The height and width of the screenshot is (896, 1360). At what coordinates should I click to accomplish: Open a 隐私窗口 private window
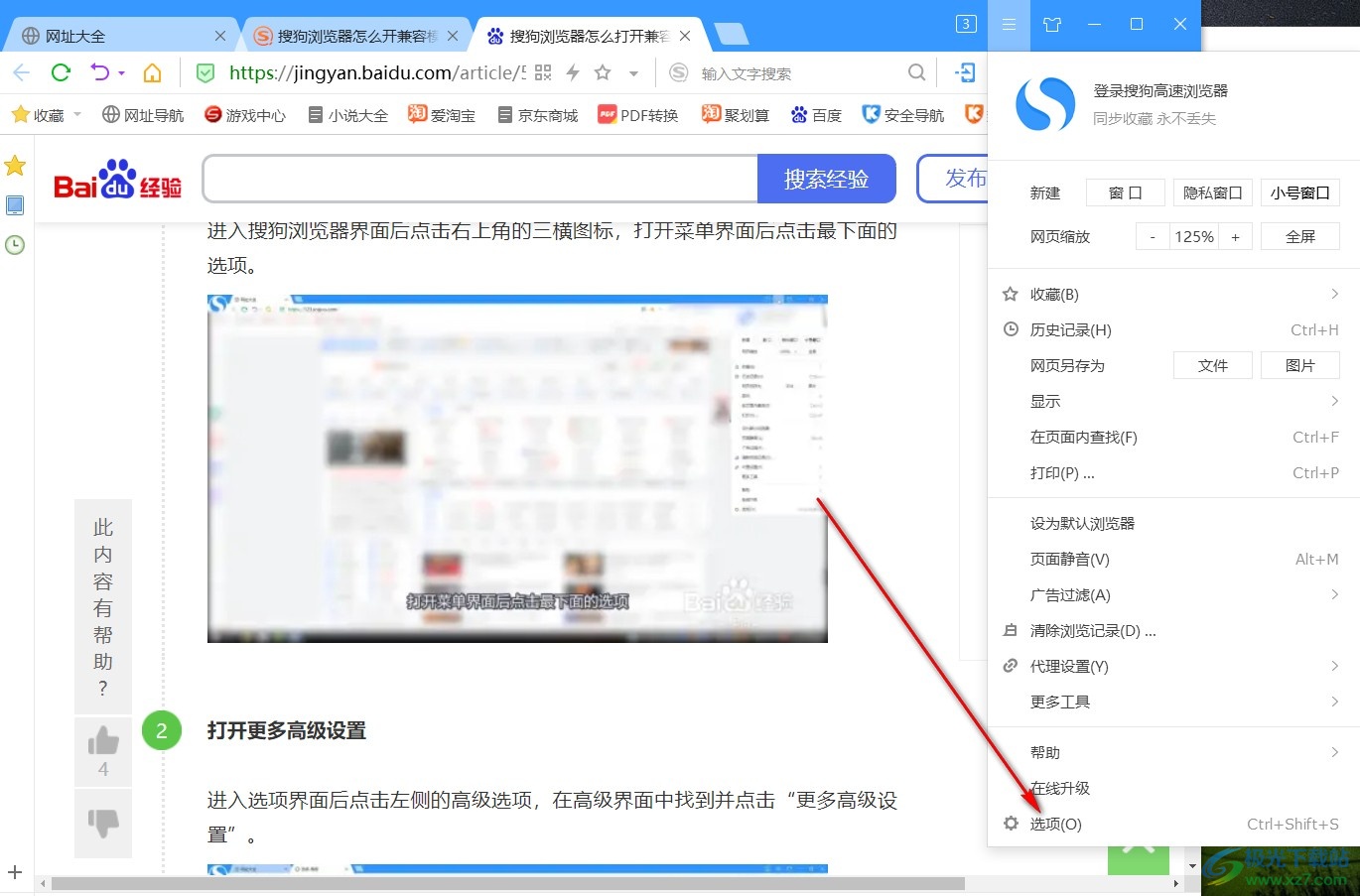(x=1212, y=192)
